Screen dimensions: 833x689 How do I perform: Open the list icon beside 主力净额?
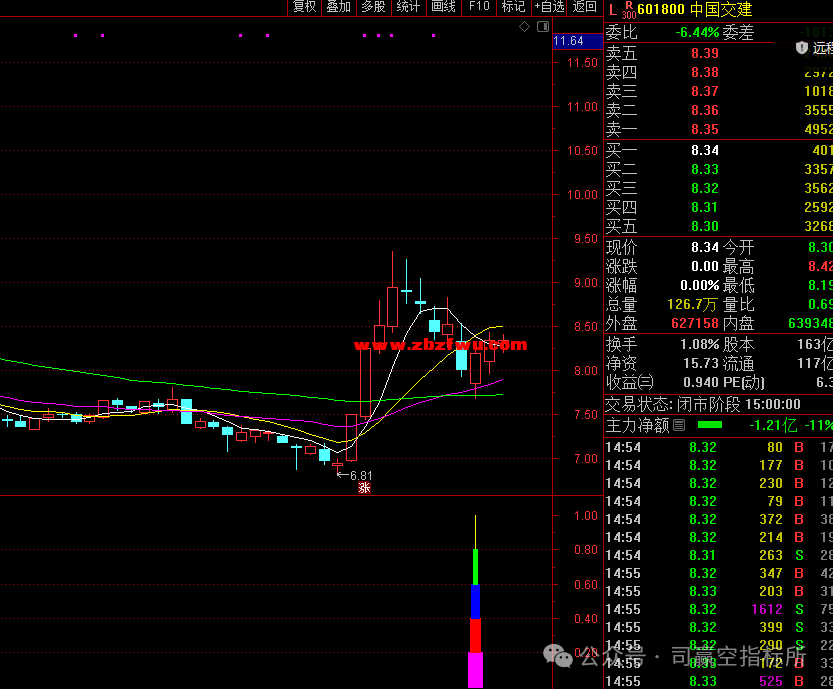[x=679, y=425]
